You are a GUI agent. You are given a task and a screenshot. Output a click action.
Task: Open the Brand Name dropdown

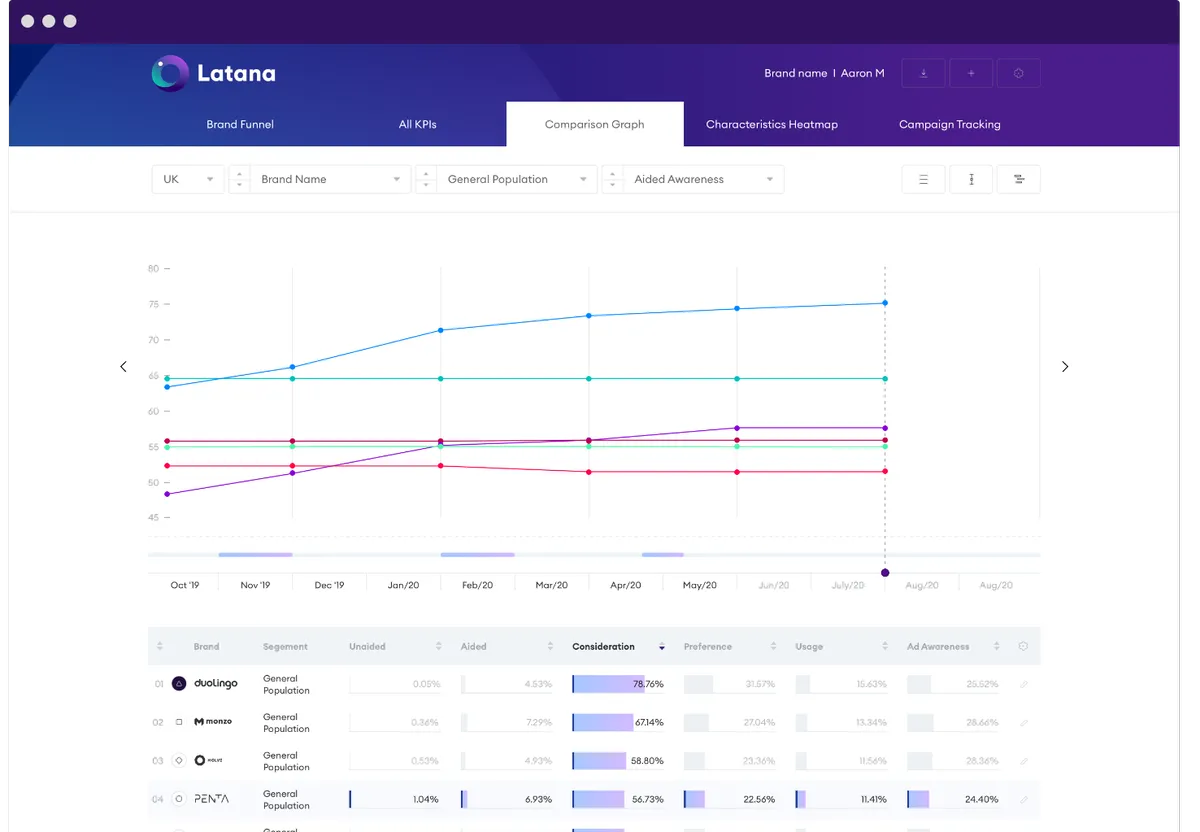point(330,179)
